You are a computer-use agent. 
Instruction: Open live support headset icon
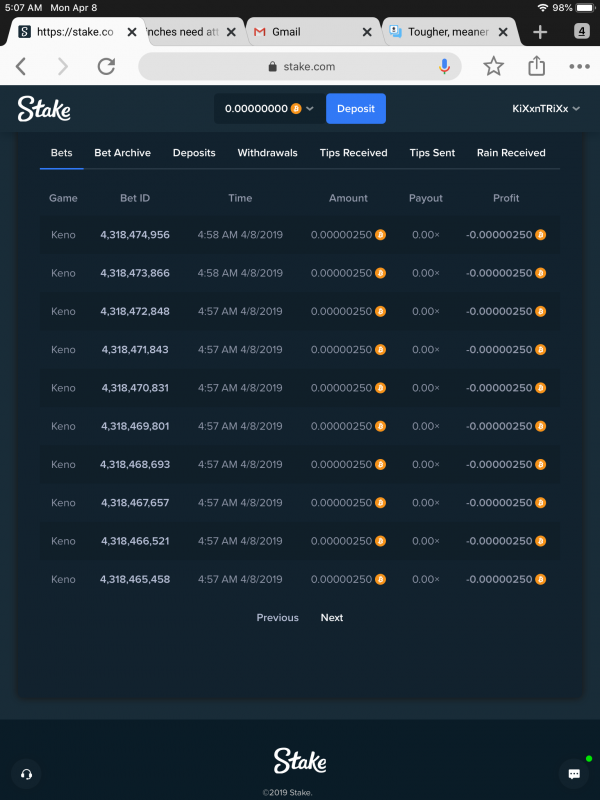(x=27, y=774)
